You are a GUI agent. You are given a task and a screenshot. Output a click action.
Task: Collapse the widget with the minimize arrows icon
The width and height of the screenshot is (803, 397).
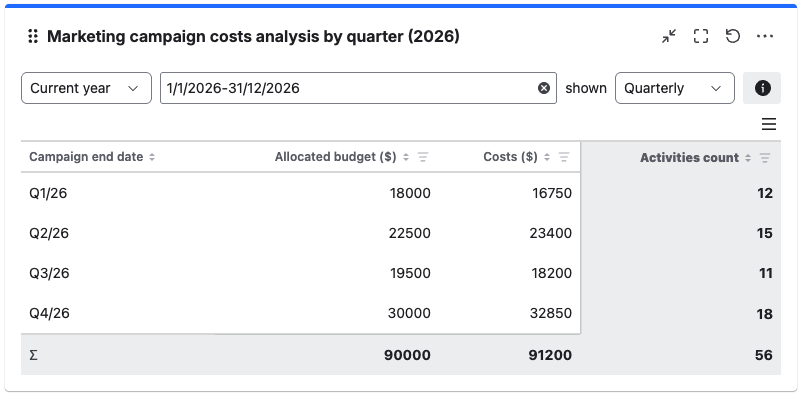tap(669, 36)
